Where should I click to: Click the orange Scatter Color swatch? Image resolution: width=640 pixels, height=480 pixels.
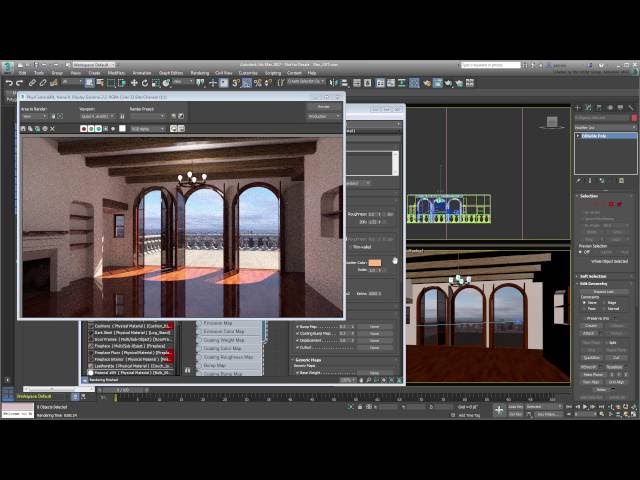[374, 262]
